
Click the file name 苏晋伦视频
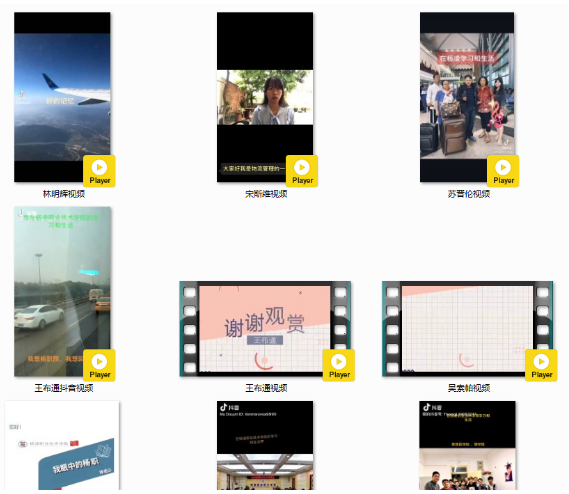click(x=468, y=194)
